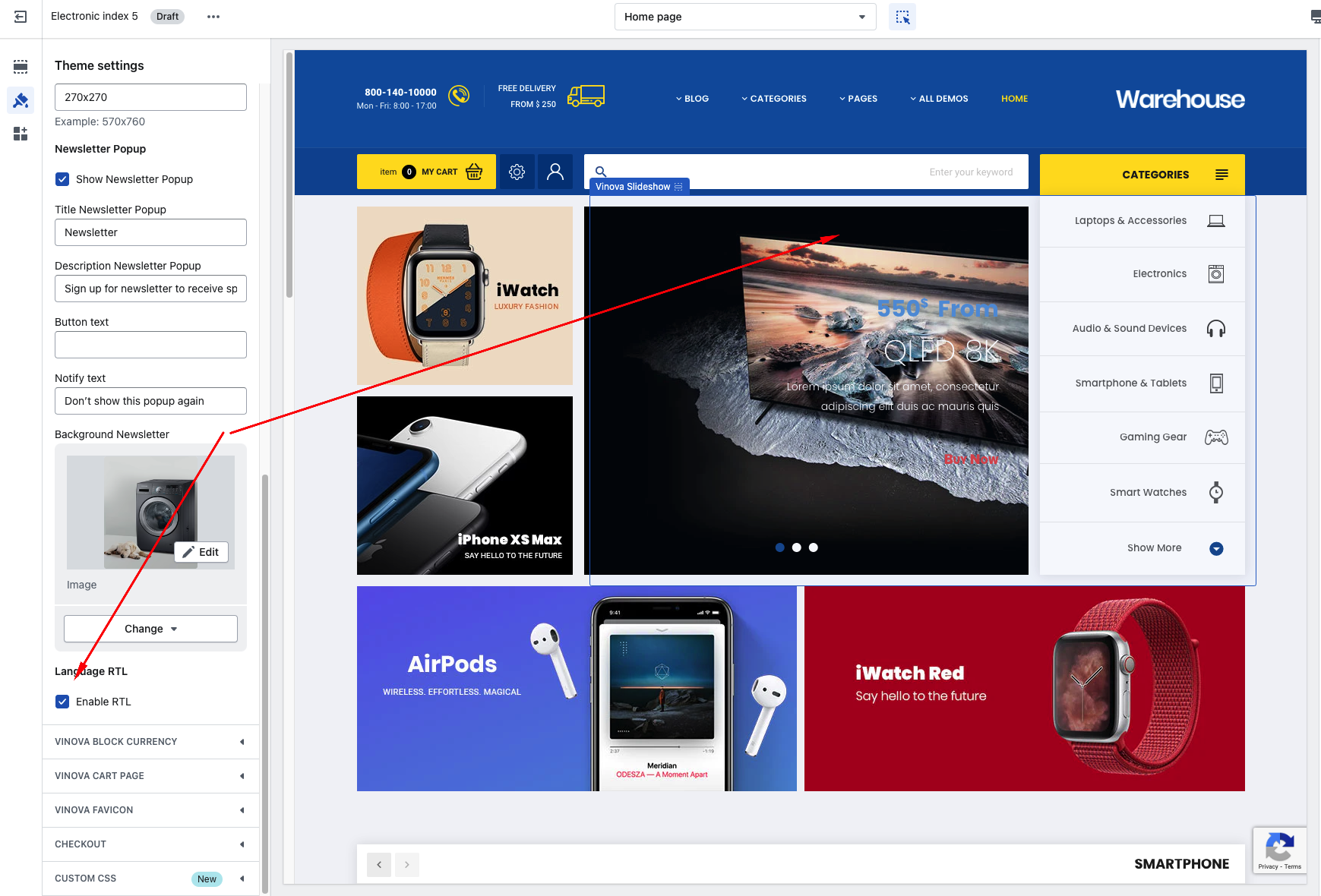Click the Title Newsletter Popup field
Screen dimensions: 1321x896
coord(150,232)
